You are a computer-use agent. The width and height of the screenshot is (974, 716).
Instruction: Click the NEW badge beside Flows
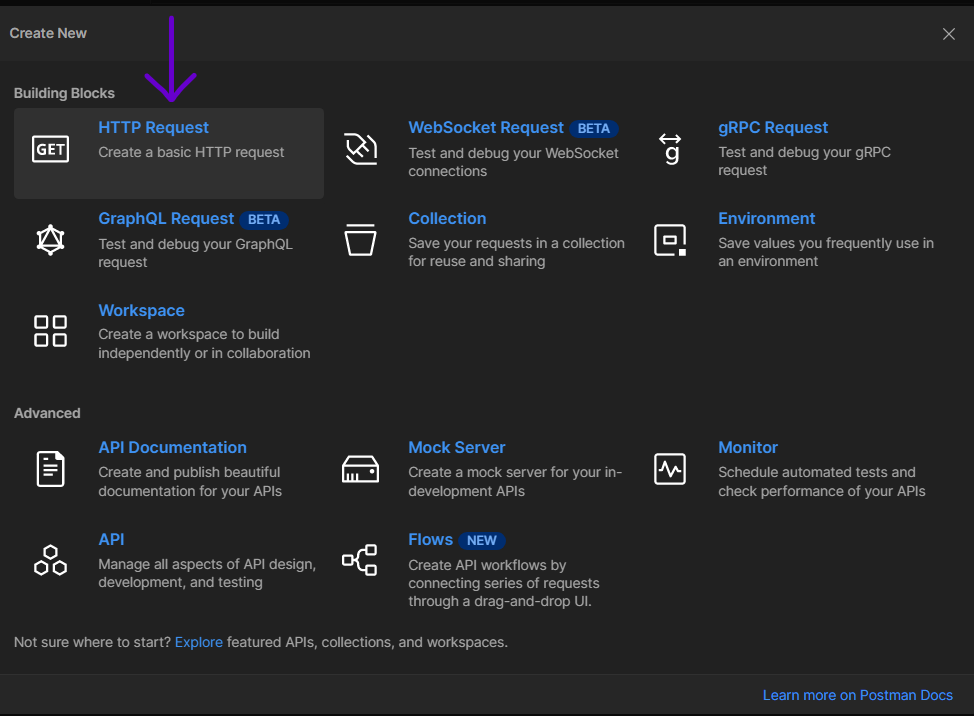(x=482, y=541)
